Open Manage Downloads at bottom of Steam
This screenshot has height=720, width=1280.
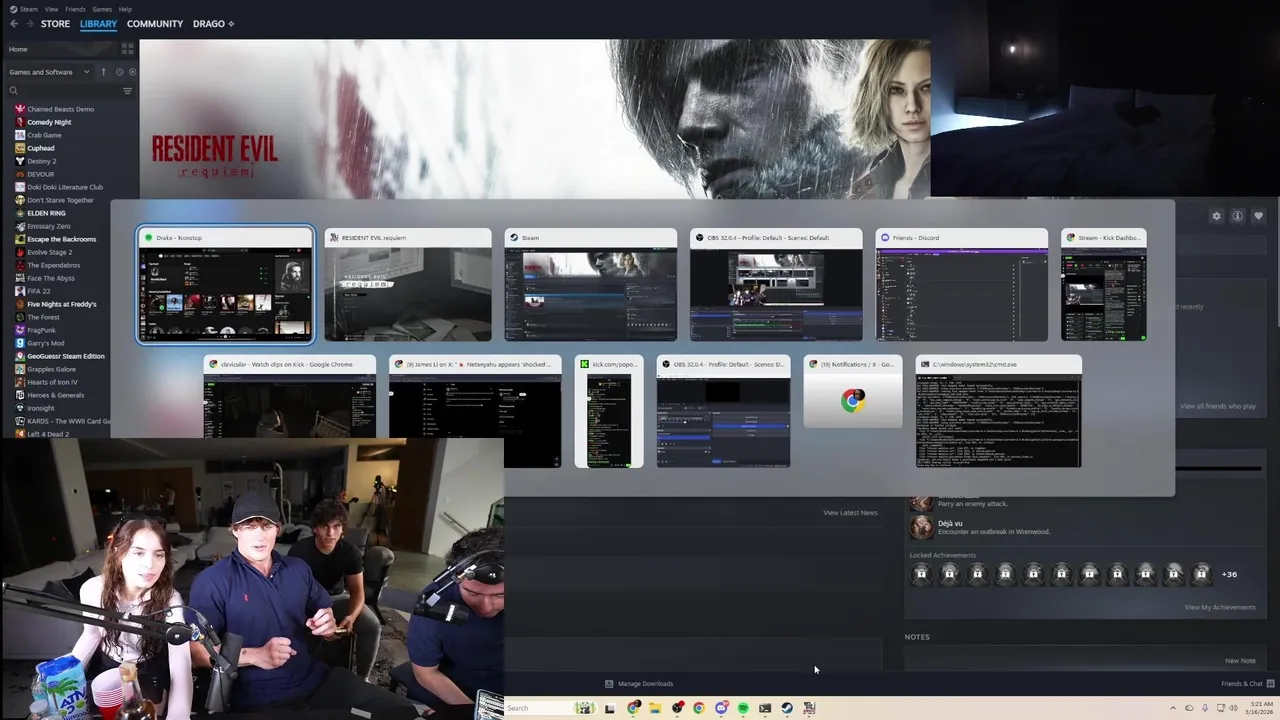point(638,684)
